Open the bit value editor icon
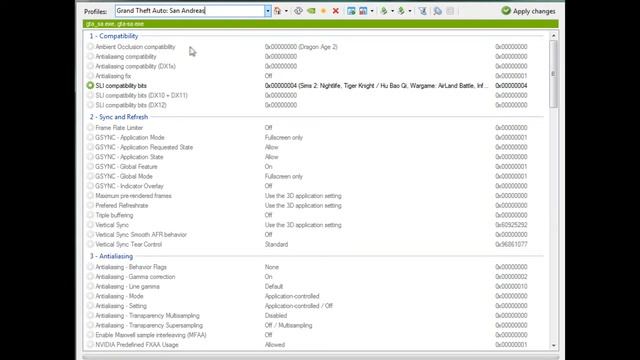Screen dimensions: 640x360 438,11
